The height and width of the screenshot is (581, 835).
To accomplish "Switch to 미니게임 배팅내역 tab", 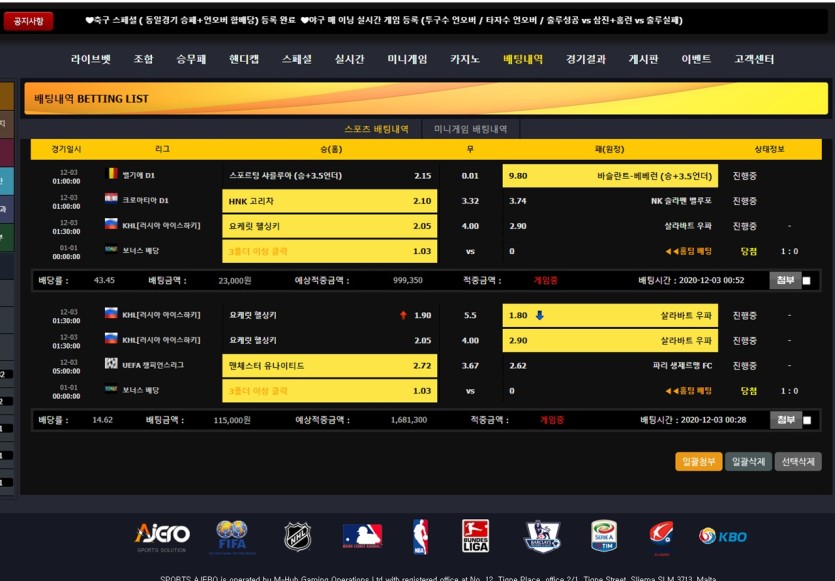I will click(x=470, y=129).
